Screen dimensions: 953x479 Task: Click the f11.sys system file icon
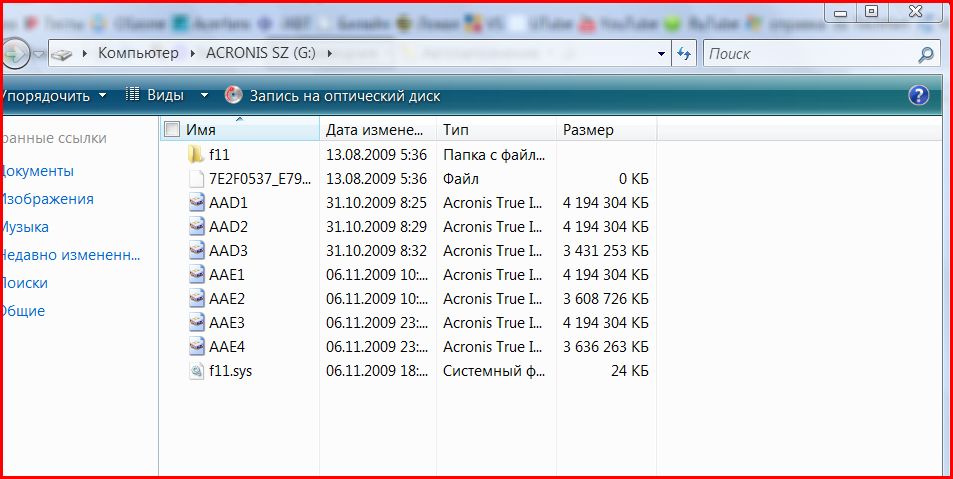point(196,371)
